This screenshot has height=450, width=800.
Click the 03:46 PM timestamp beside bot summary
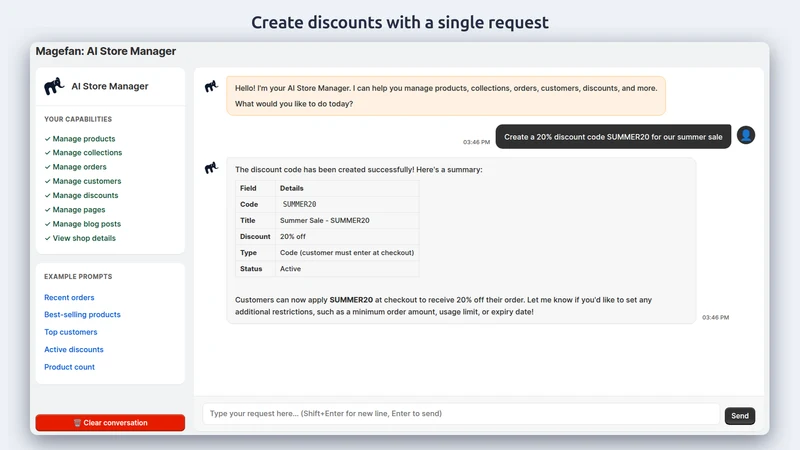point(715,317)
